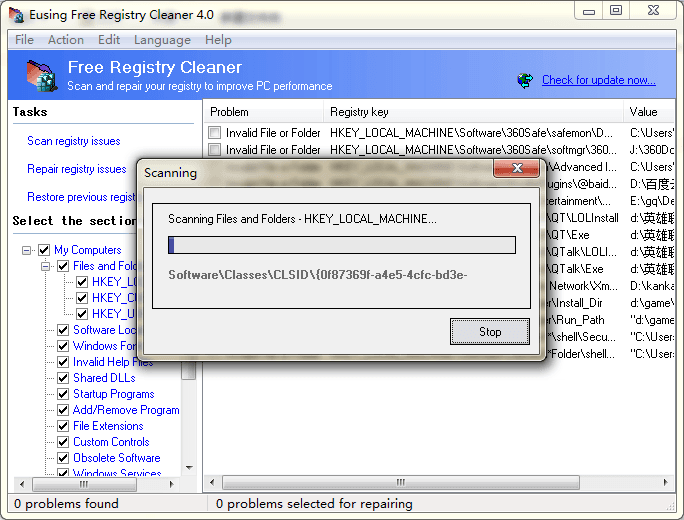684x520 pixels.
Task: Toggle the Files and Folders checkbox
Action: click(x=63, y=266)
